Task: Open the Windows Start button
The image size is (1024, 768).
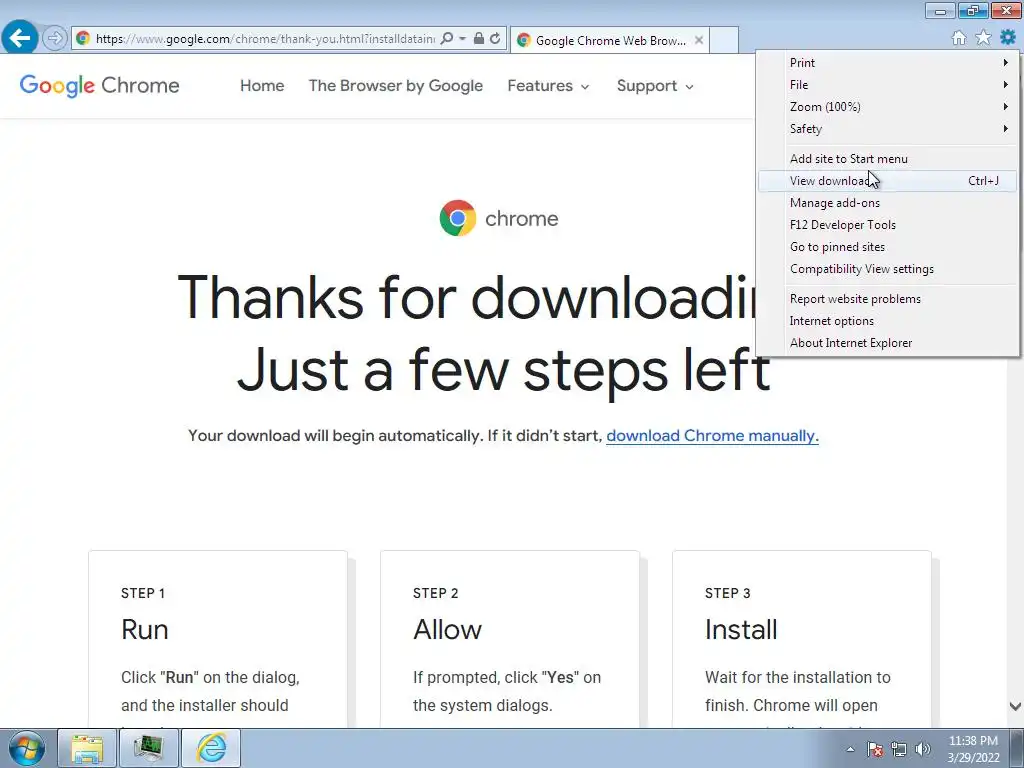Action: (26, 748)
